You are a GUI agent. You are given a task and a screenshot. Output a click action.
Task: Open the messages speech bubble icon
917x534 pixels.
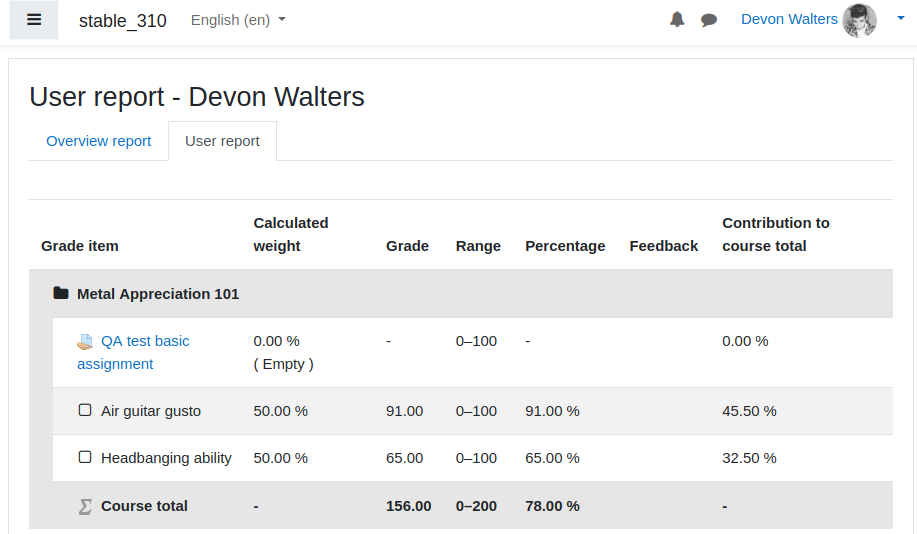pyautogui.click(x=709, y=20)
